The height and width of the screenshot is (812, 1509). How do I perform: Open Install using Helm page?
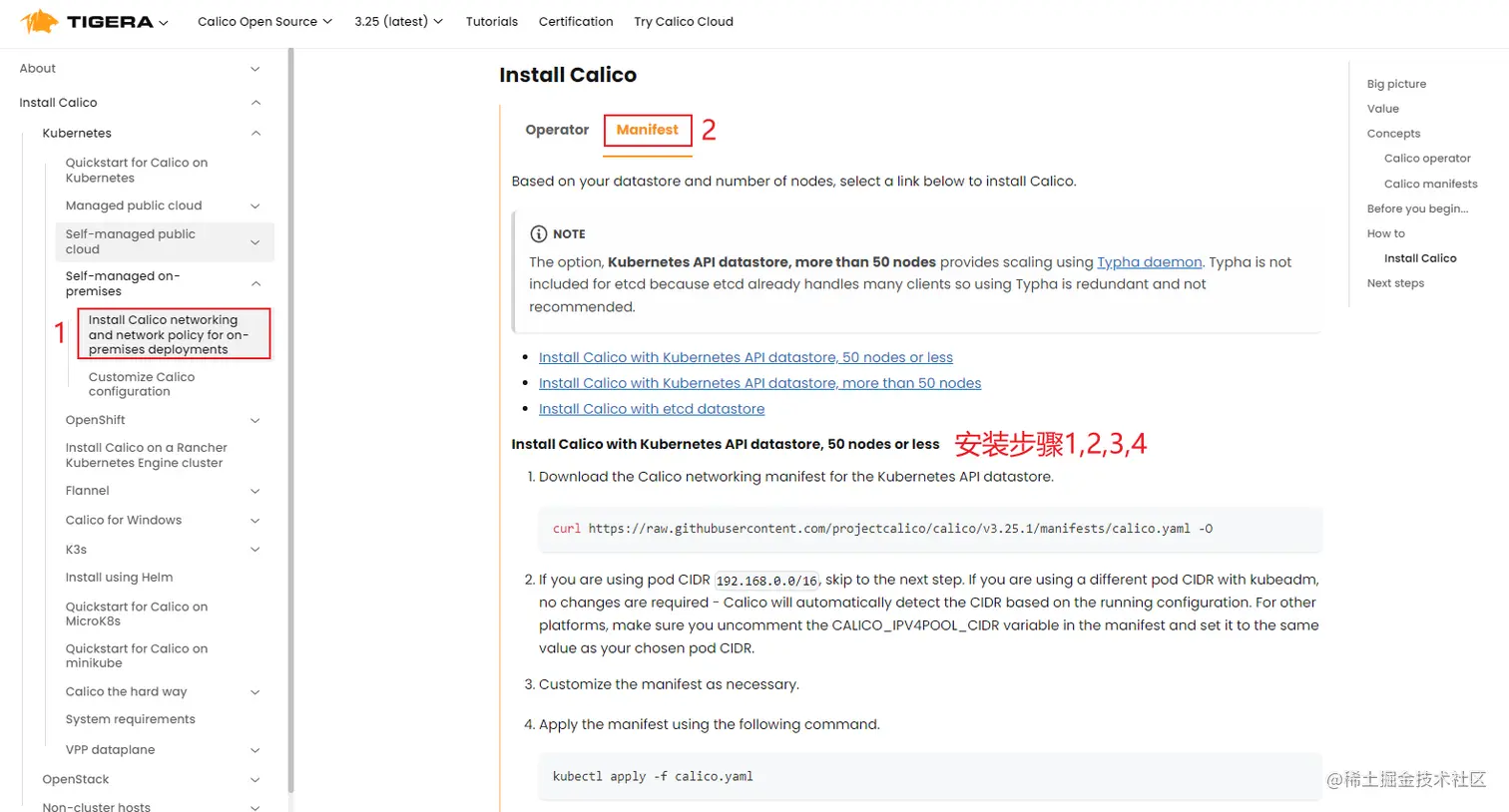tap(119, 578)
